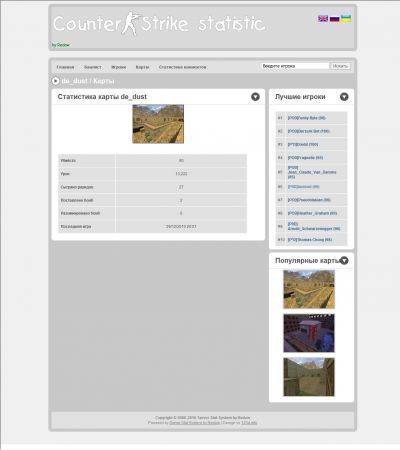The image size is (400, 450).
Task: Go to the Игроки menu item
Action: coord(119,67)
